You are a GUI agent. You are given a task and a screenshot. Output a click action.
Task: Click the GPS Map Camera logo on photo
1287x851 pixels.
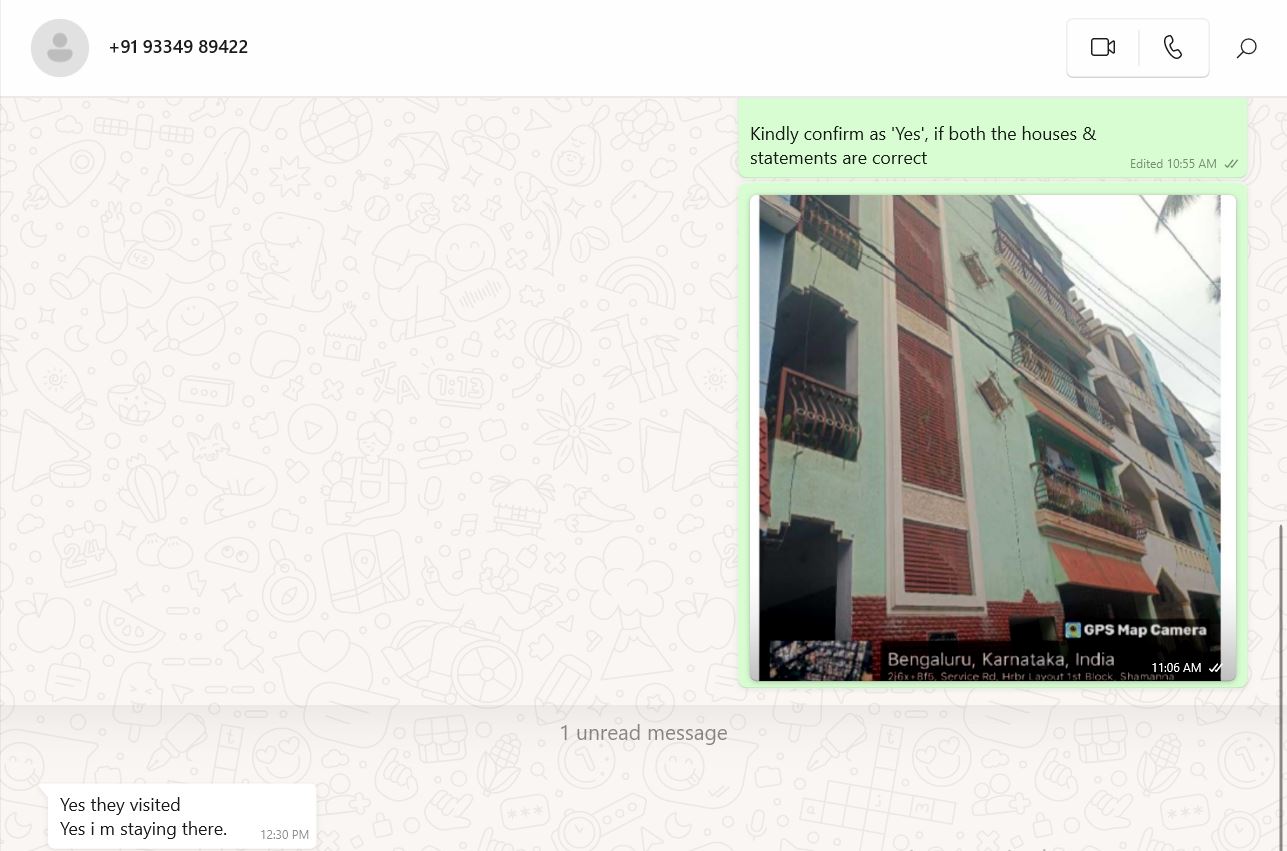tap(1073, 630)
